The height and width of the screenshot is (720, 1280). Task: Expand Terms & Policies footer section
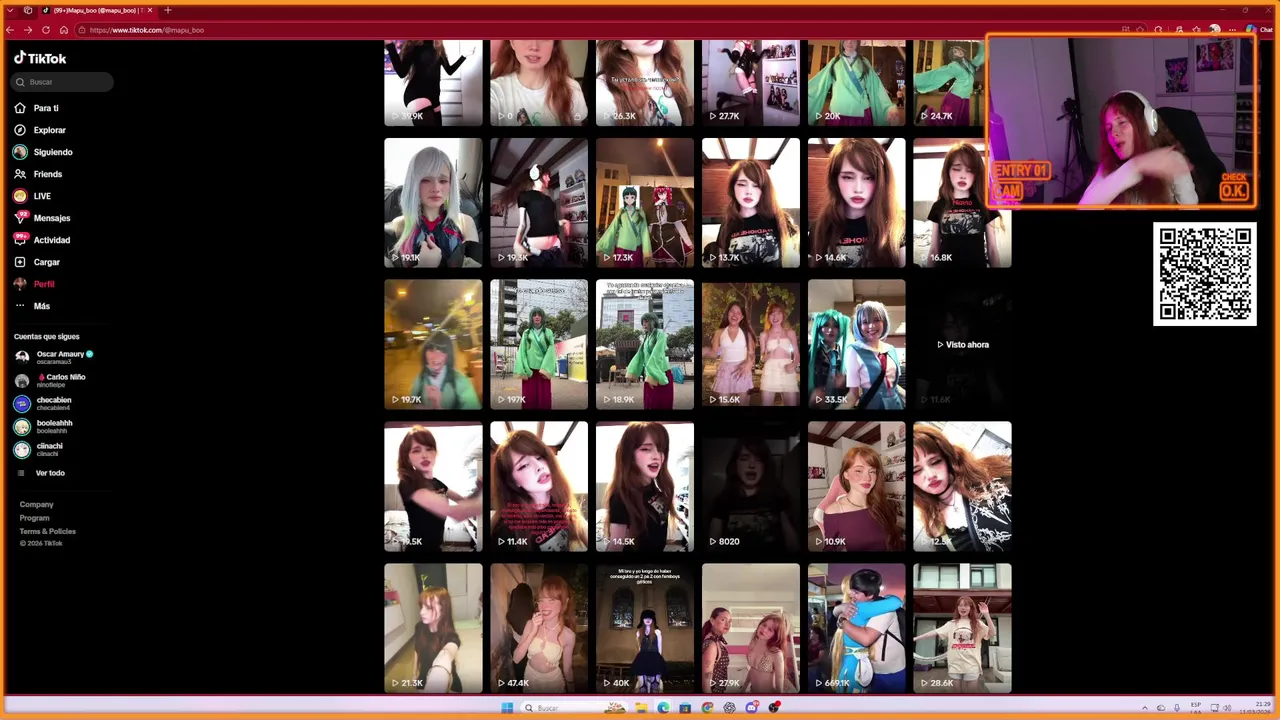click(x=47, y=531)
